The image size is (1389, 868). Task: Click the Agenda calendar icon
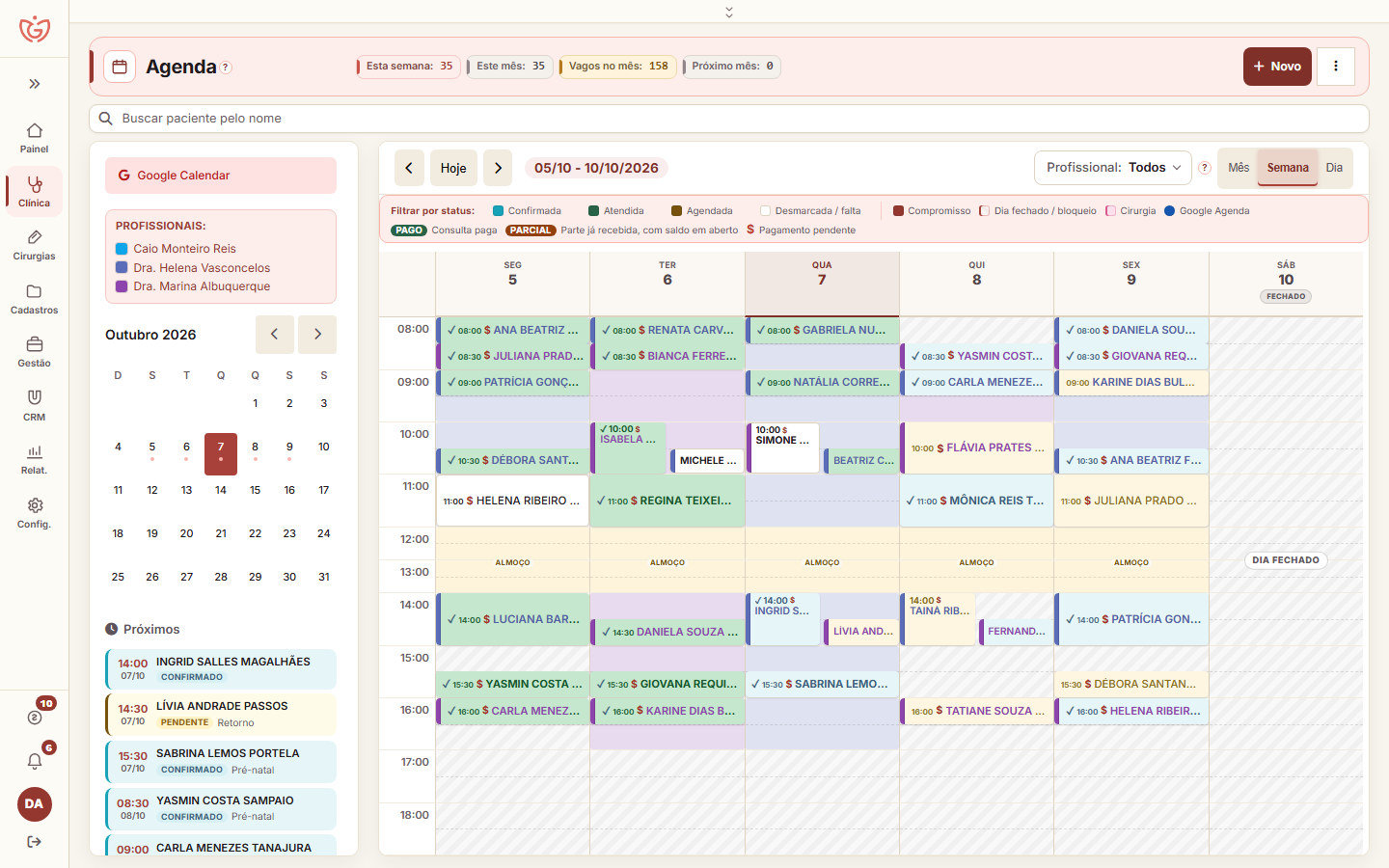point(120,67)
